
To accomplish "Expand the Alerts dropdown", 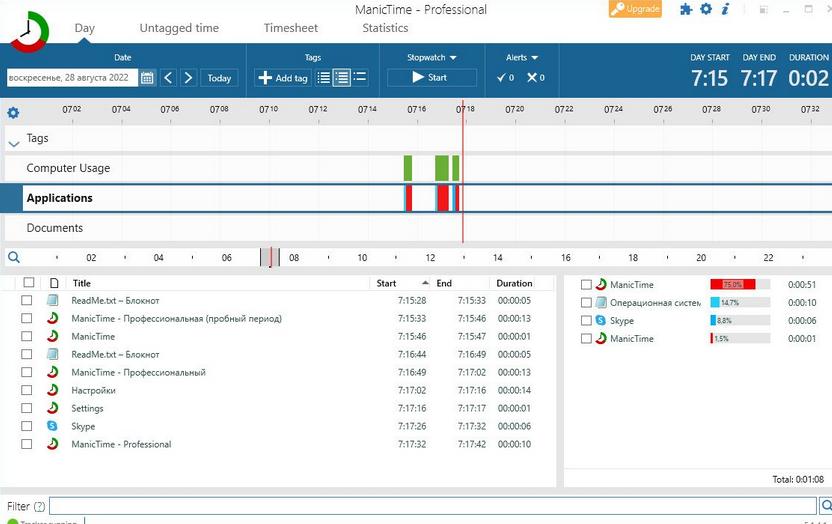I will click(x=521, y=58).
